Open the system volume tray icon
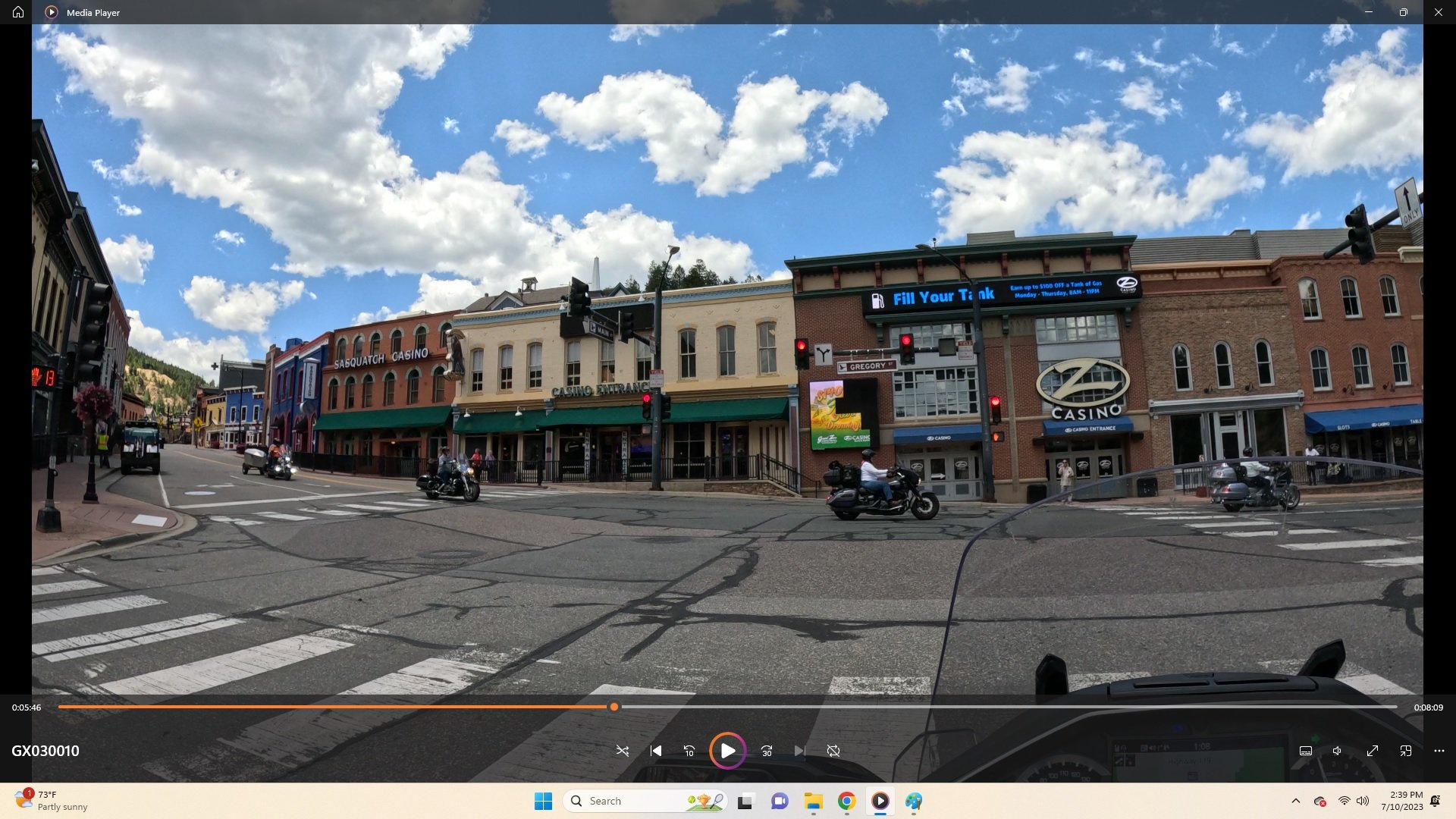1456x819 pixels. pos(1363,801)
